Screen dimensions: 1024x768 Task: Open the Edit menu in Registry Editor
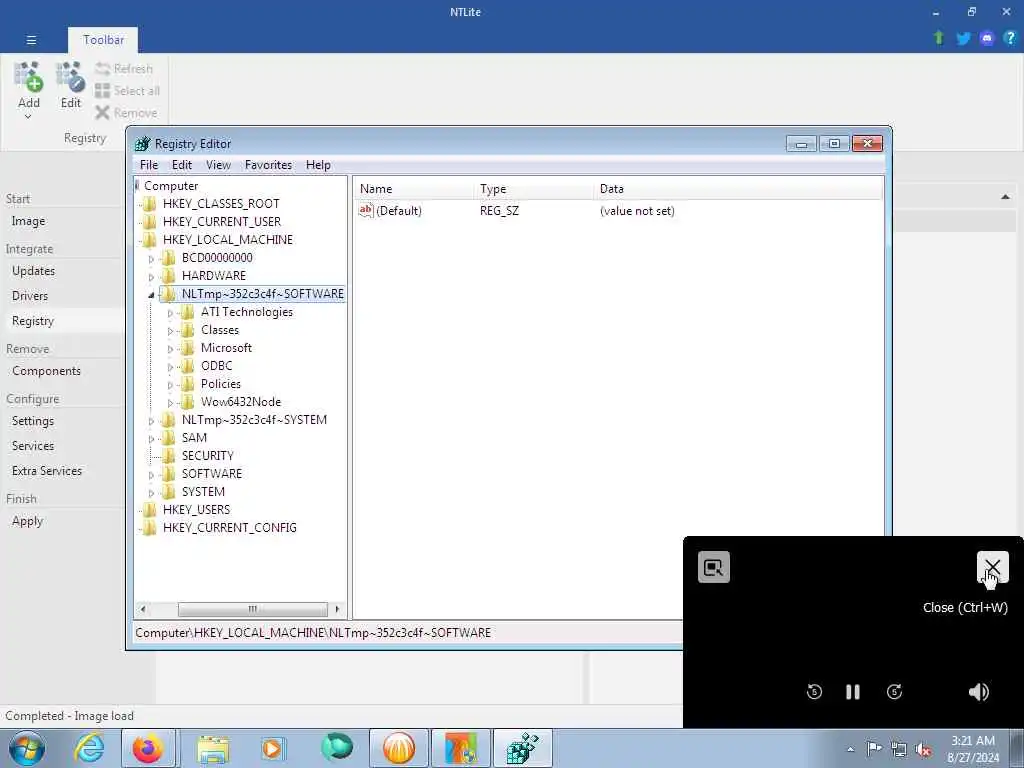[x=182, y=165]
